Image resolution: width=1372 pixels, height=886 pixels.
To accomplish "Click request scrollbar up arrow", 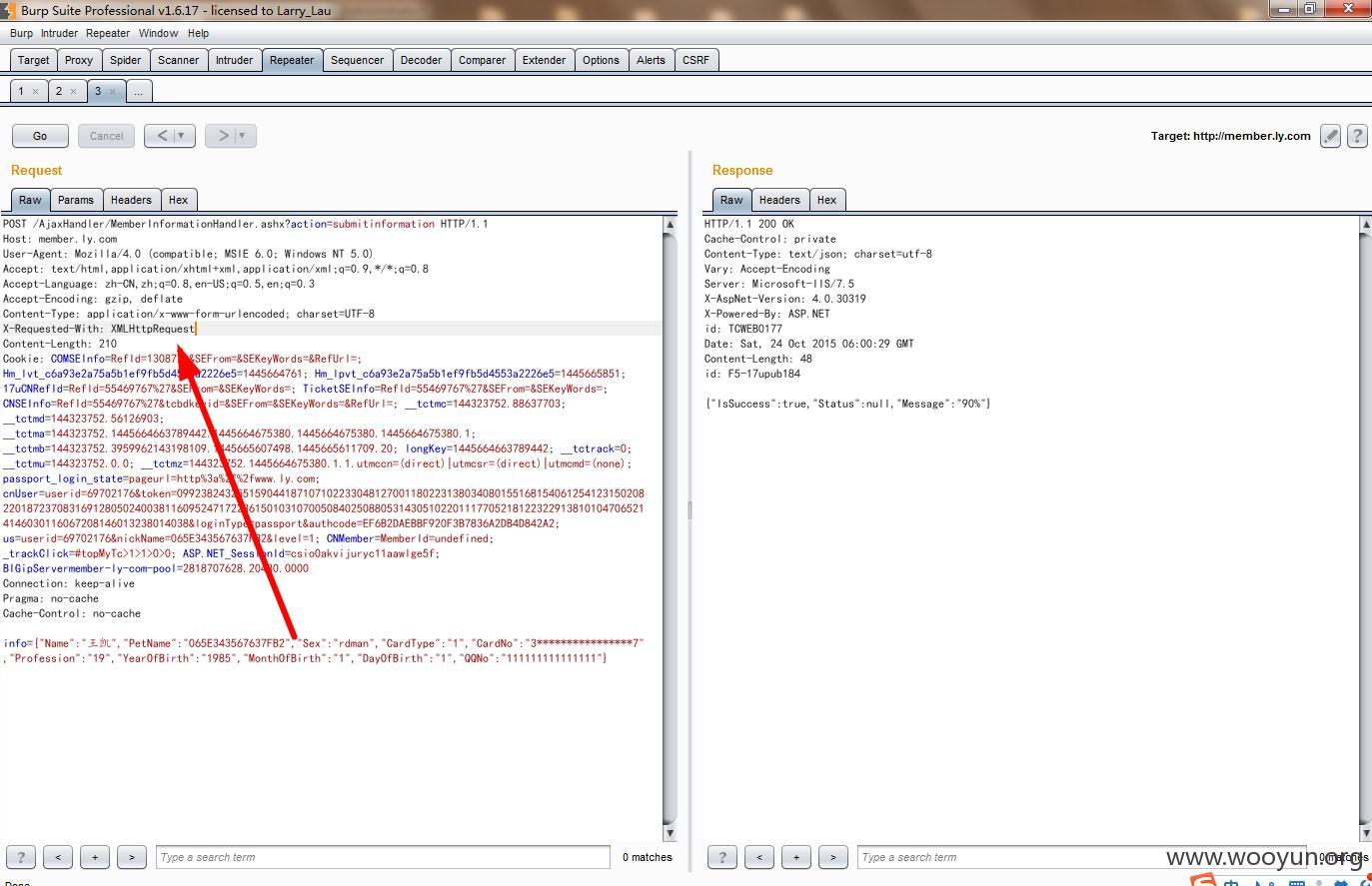I will click(x=670, y=225).
